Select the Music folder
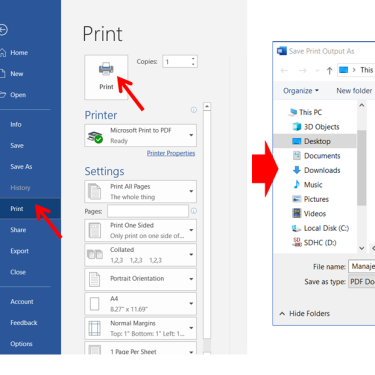 (x=307, y=185)
